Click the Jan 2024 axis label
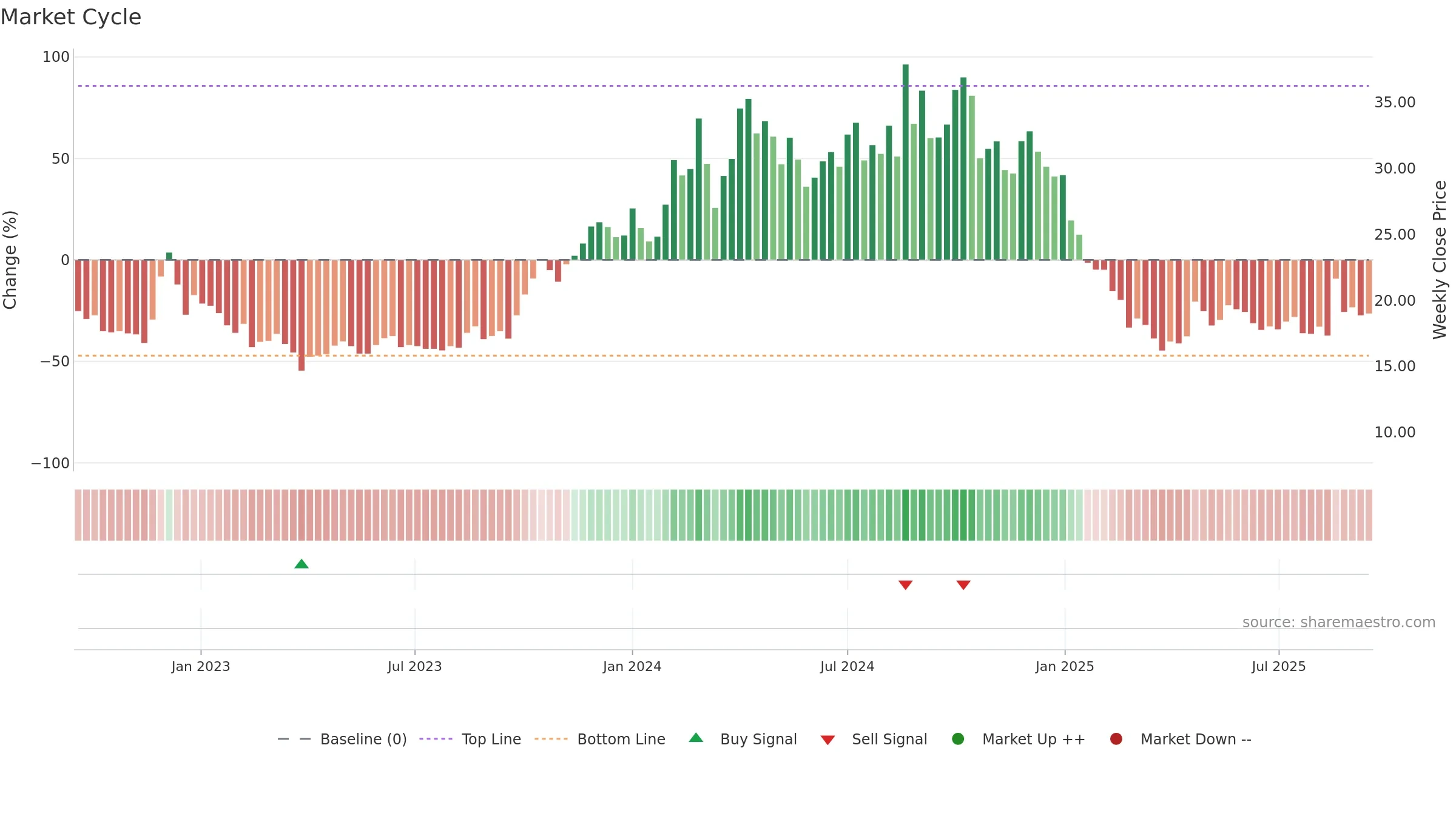 pos(632,667)
